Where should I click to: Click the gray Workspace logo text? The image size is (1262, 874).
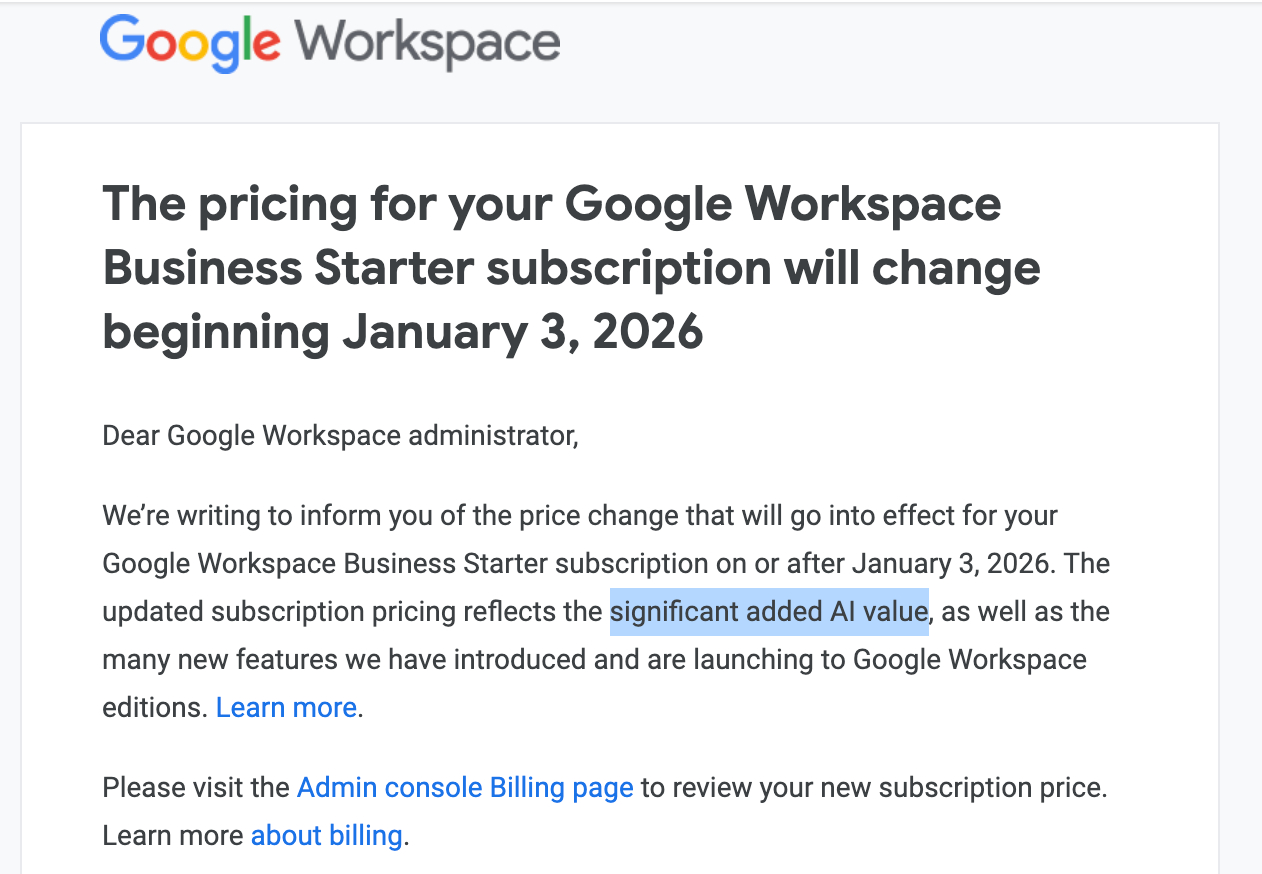(x=427, y=43)
